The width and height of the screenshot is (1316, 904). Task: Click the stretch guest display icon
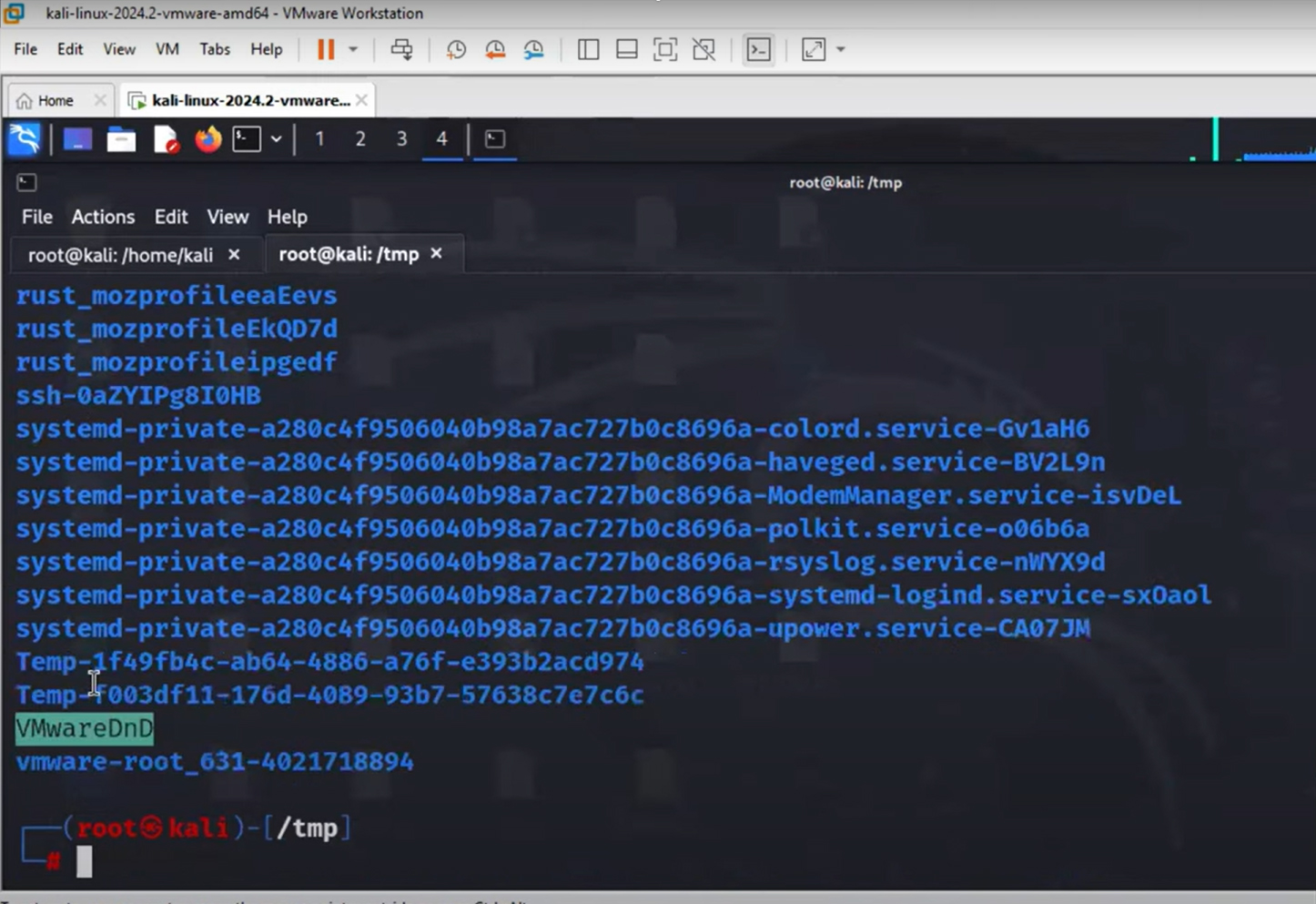[x=814, y=49]
